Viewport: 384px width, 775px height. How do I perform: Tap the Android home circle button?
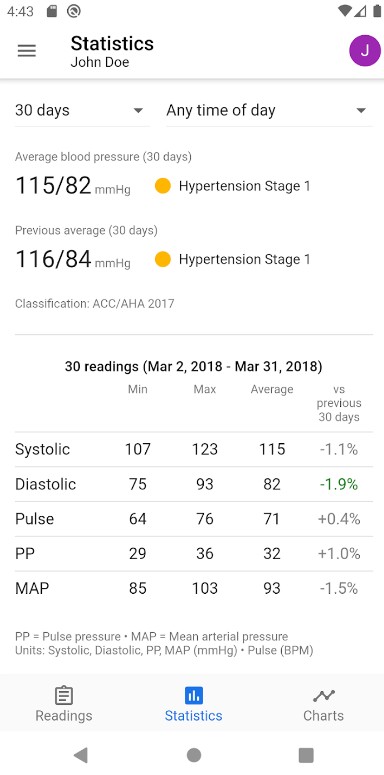pos(194,755)
